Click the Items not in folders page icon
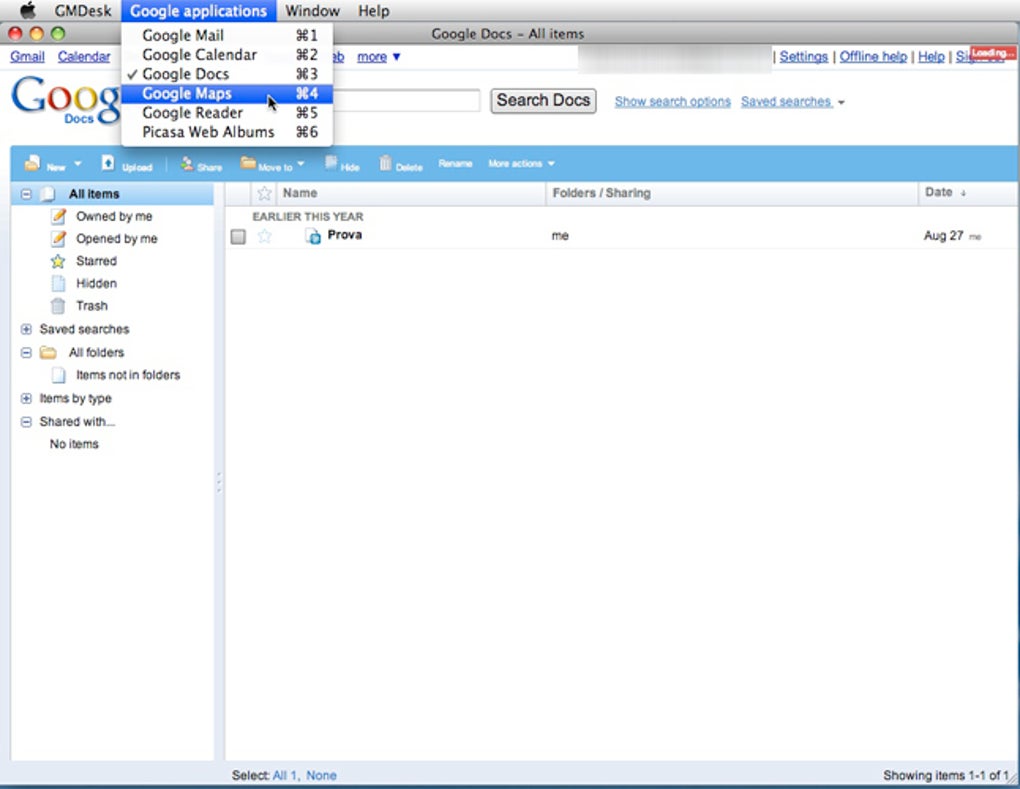The image size is (1020, 789). coord(59,375)
